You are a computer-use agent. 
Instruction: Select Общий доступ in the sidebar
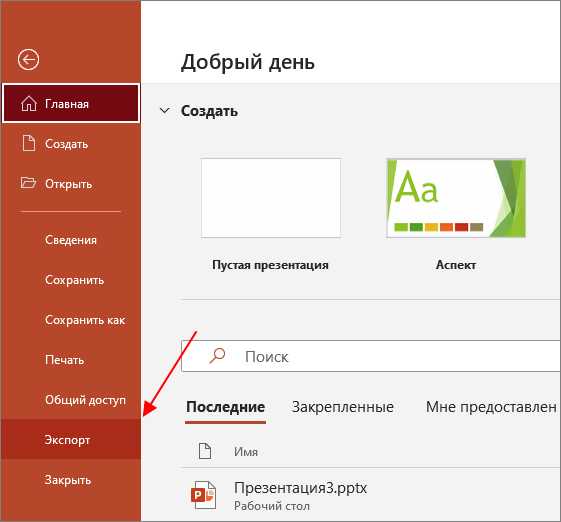(71, 400)
